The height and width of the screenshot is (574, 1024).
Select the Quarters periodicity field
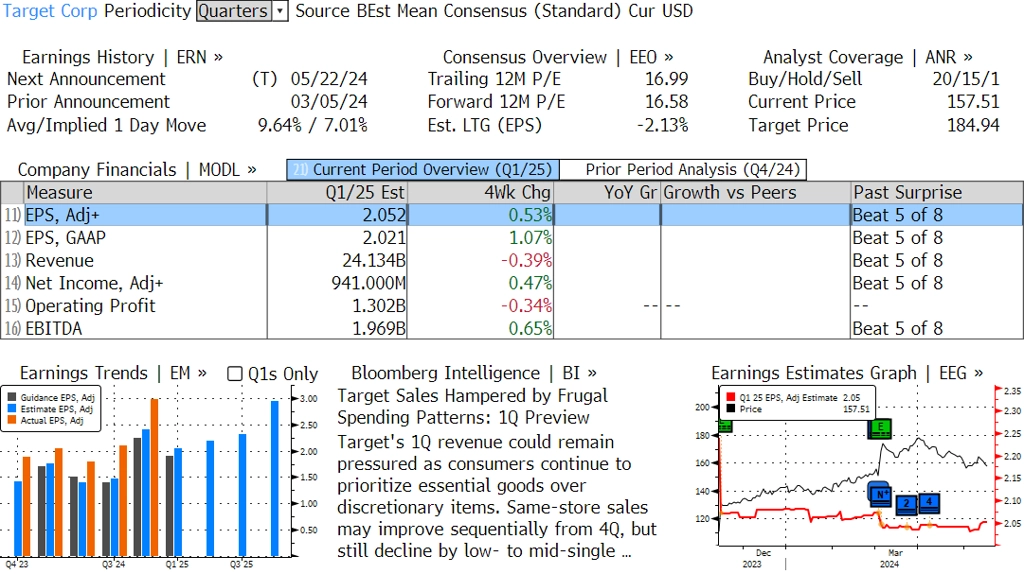[x=234, y=11]
